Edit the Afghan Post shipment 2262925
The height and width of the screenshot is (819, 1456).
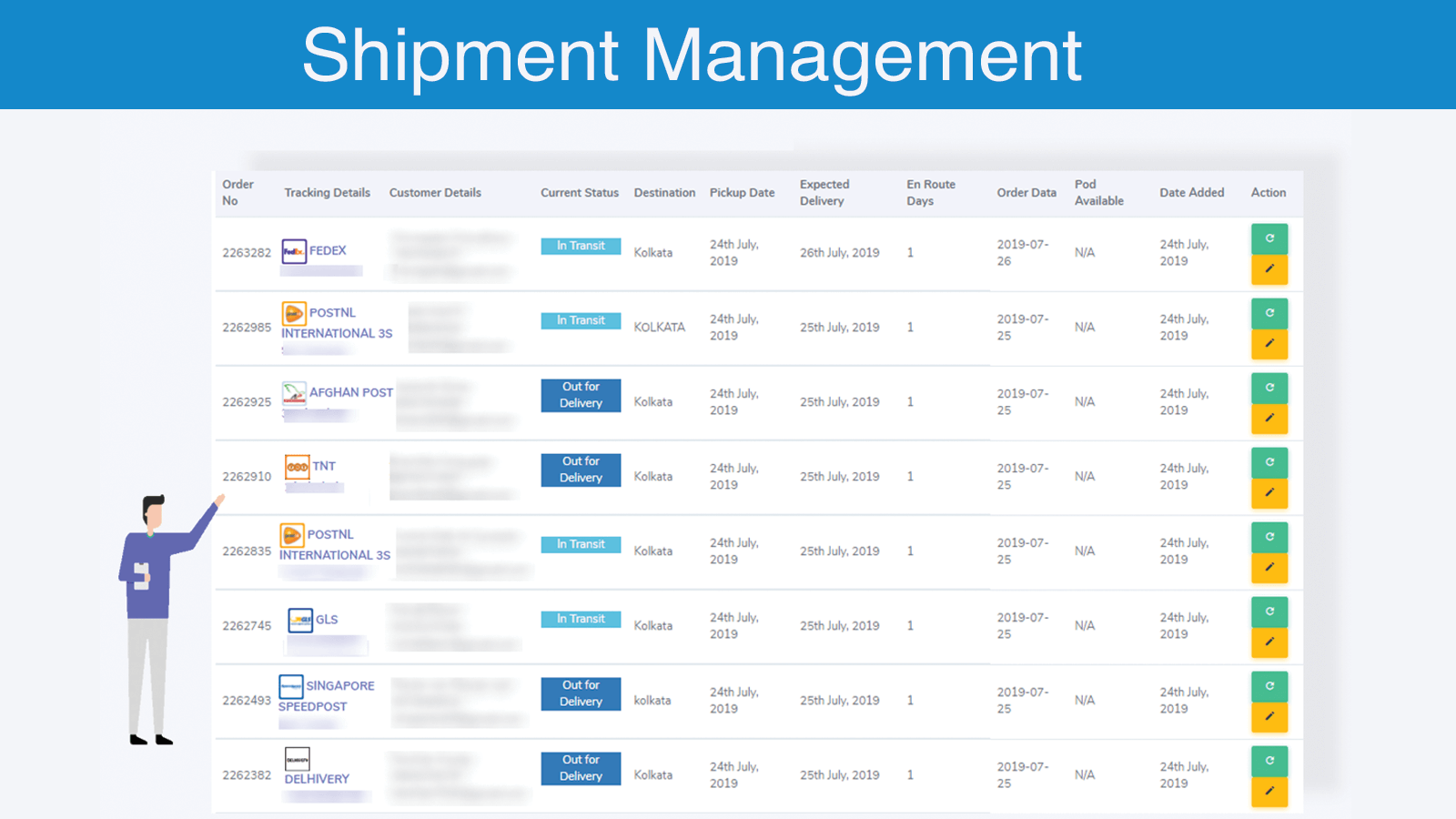coord(1270,418)
